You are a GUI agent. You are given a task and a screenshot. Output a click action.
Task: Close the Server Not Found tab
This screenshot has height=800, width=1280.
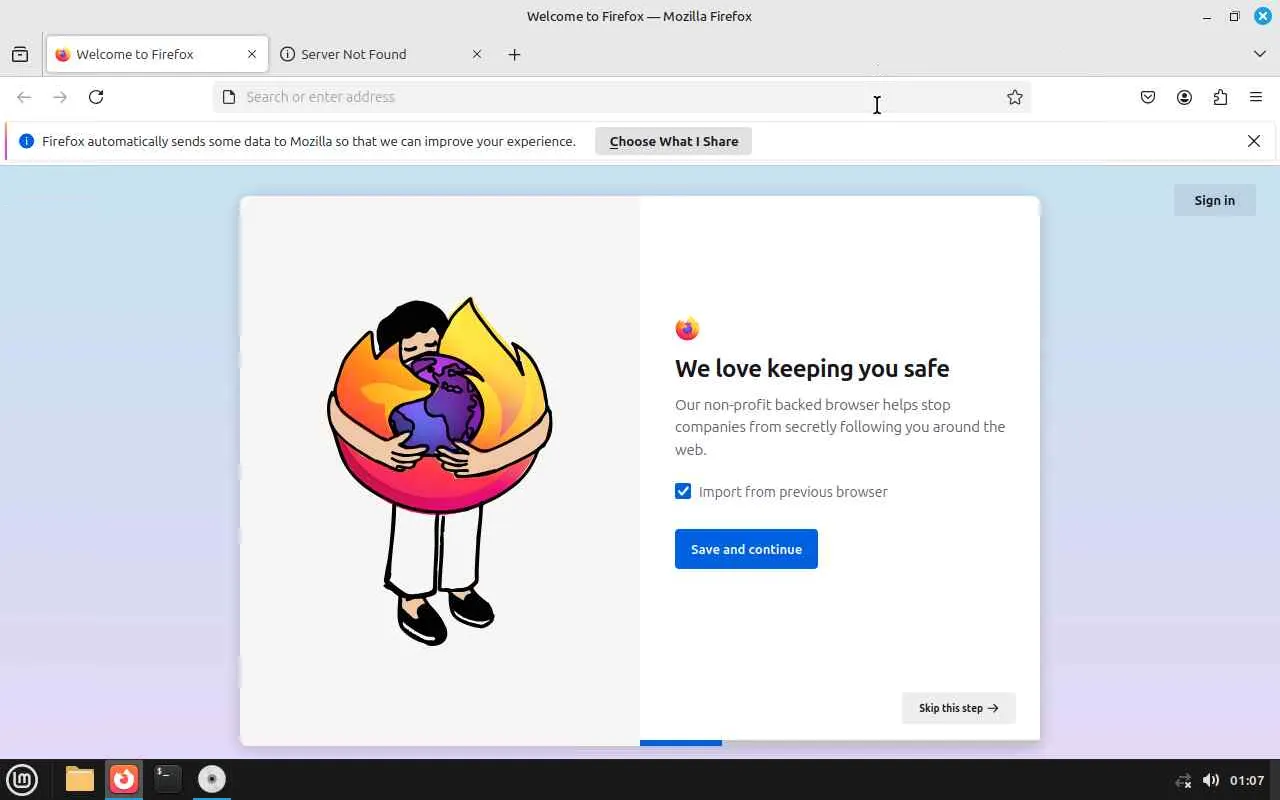pos(477,54)
